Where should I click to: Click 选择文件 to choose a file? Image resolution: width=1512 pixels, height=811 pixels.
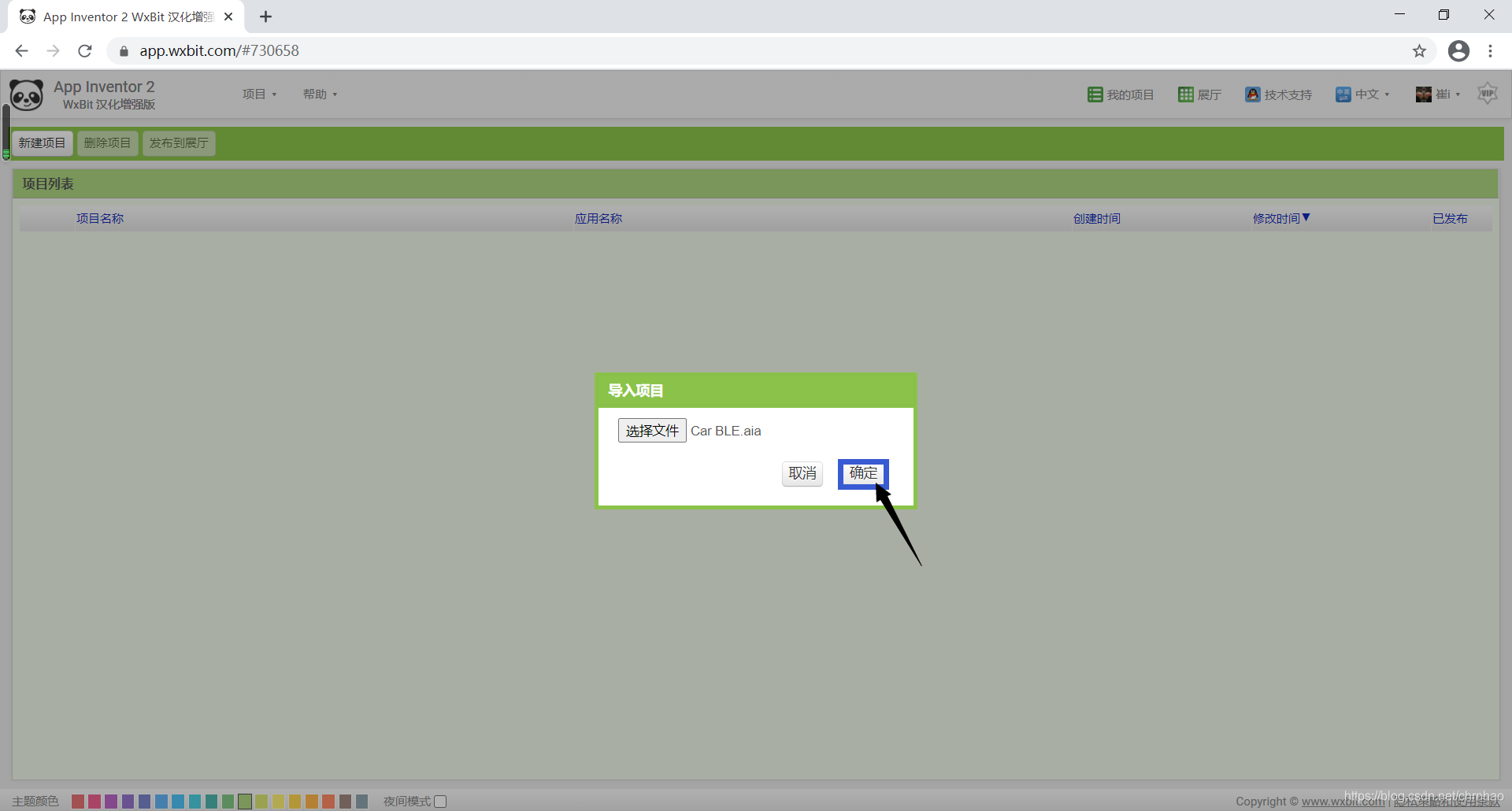(652, 431)
